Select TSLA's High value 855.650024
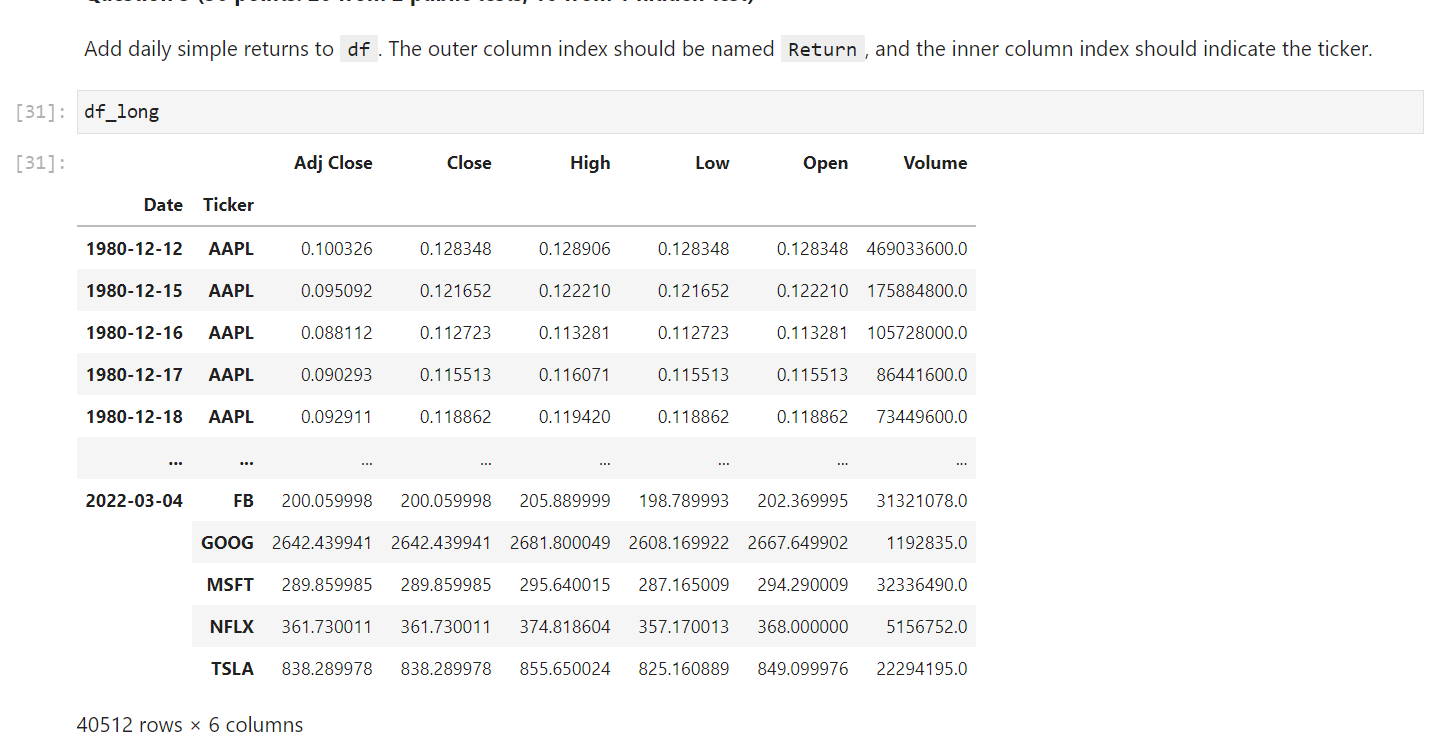 coord(565,669)
